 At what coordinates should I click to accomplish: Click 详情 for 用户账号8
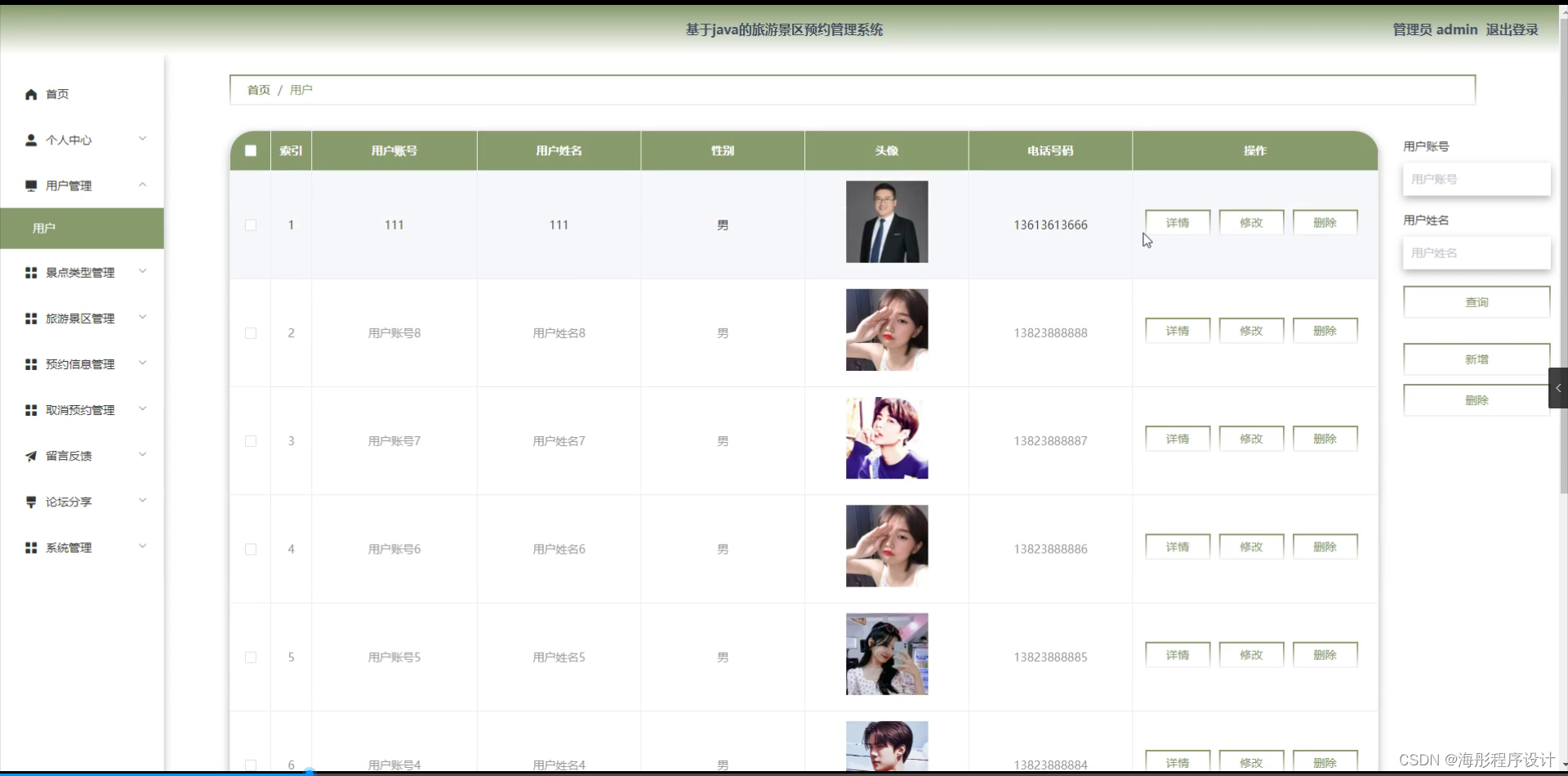pyautogui.click(x=1178, y=331)
